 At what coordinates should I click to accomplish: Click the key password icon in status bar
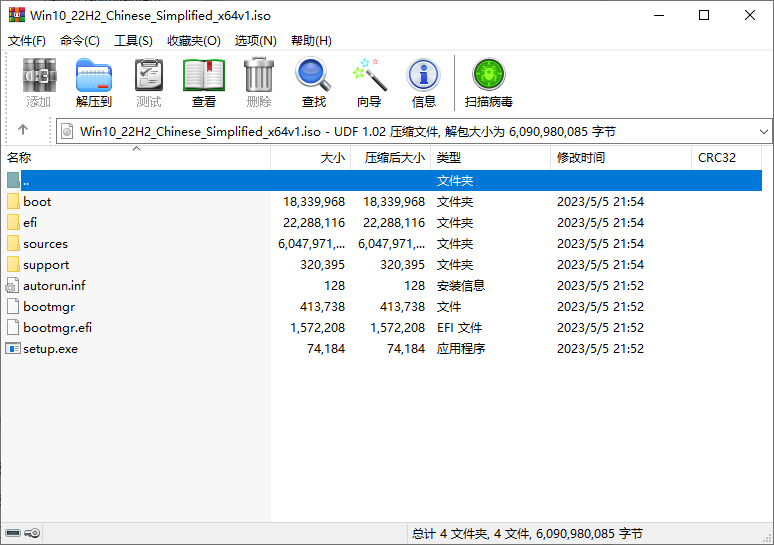[x=32, y=533]
